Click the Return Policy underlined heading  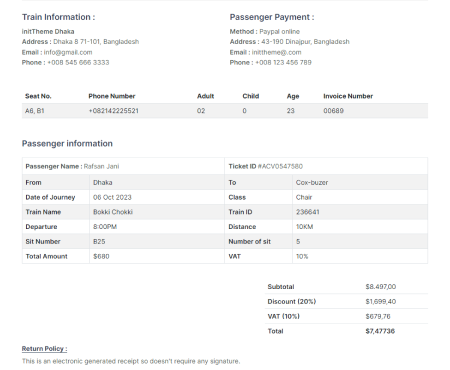pos(44,349)
